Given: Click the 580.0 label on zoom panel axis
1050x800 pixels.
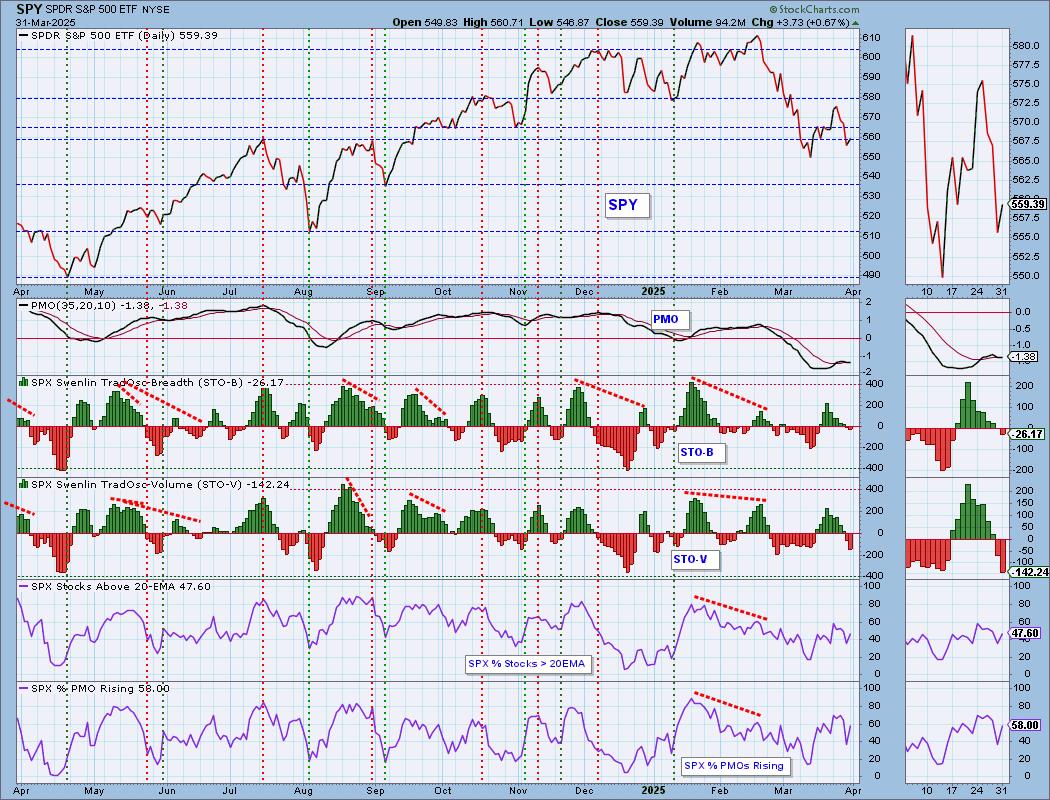Looking at the screenshot, I should click(1027, 46).
